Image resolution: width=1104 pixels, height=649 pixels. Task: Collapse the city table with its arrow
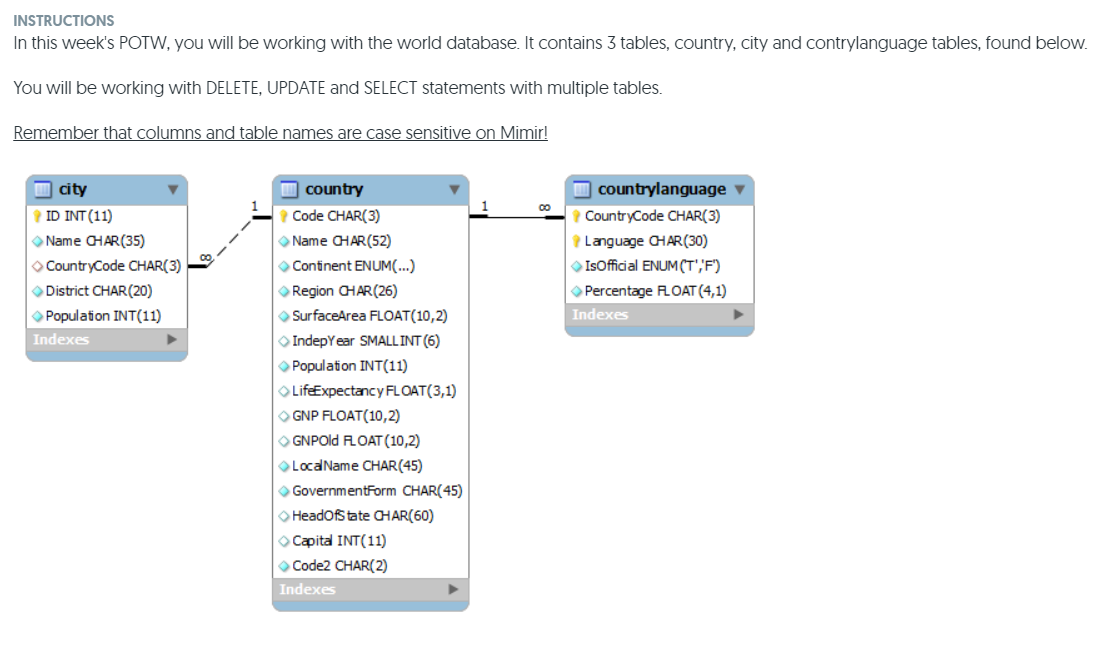click(x=172, y=189)
